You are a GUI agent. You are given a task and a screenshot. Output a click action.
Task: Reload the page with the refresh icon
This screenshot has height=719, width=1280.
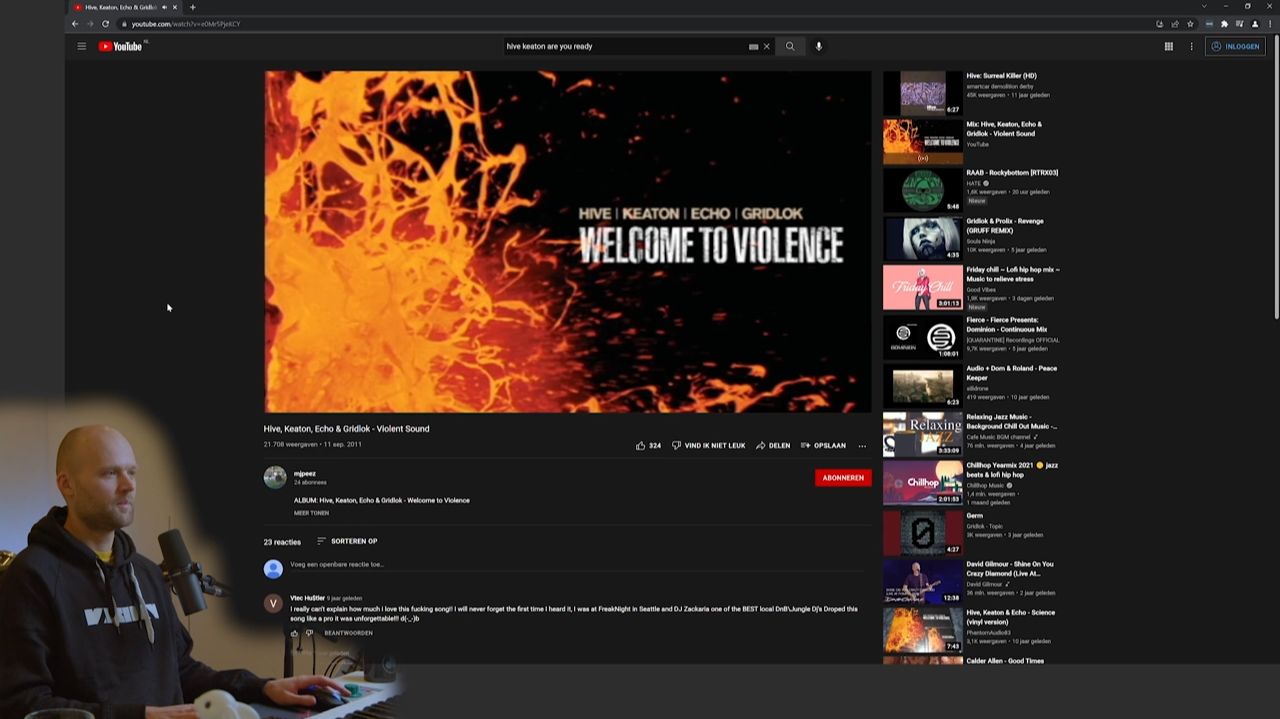pyautogui.click(x=105, y=24)
